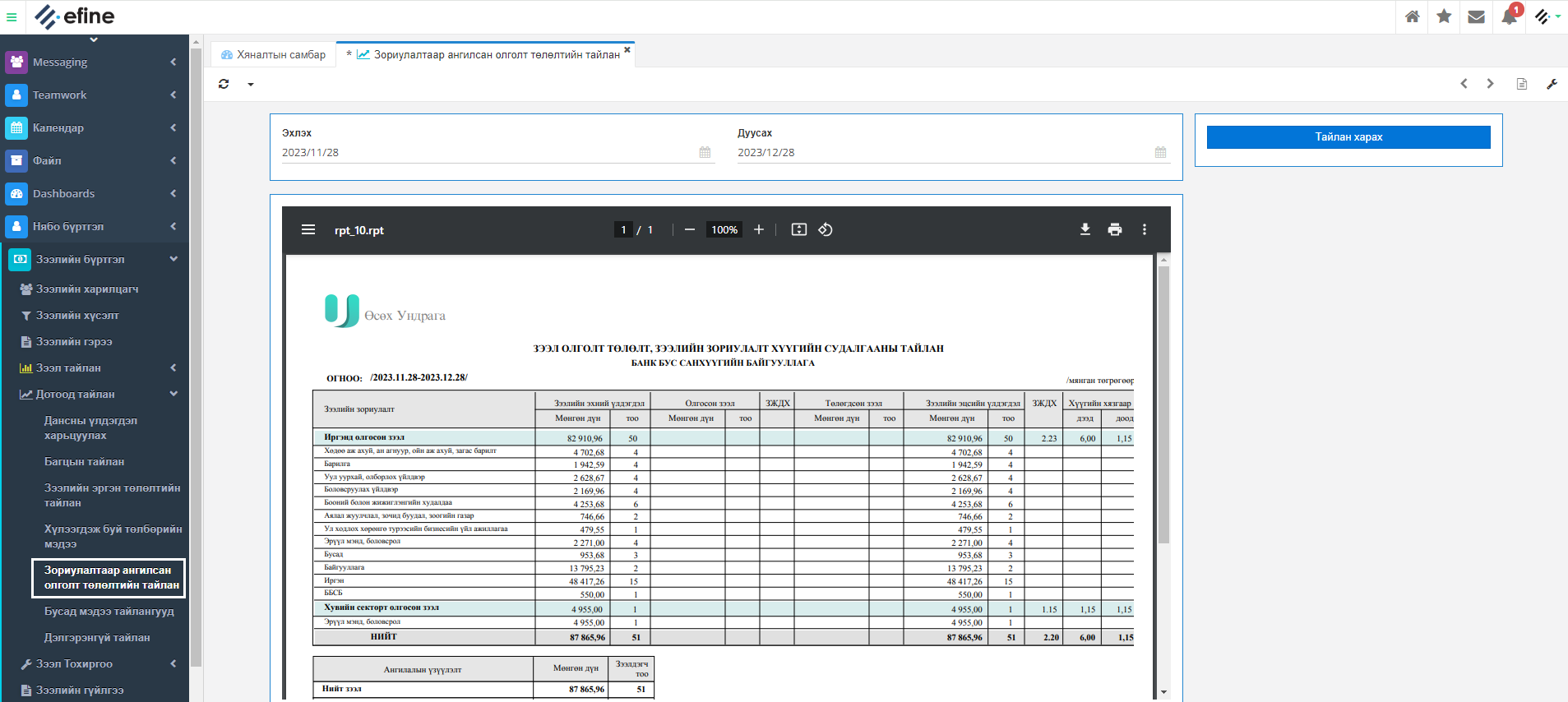The width and height of the screenshot is (1568, 702).
Task: Click the PDF page number box
Action: [x=623, y=230]
